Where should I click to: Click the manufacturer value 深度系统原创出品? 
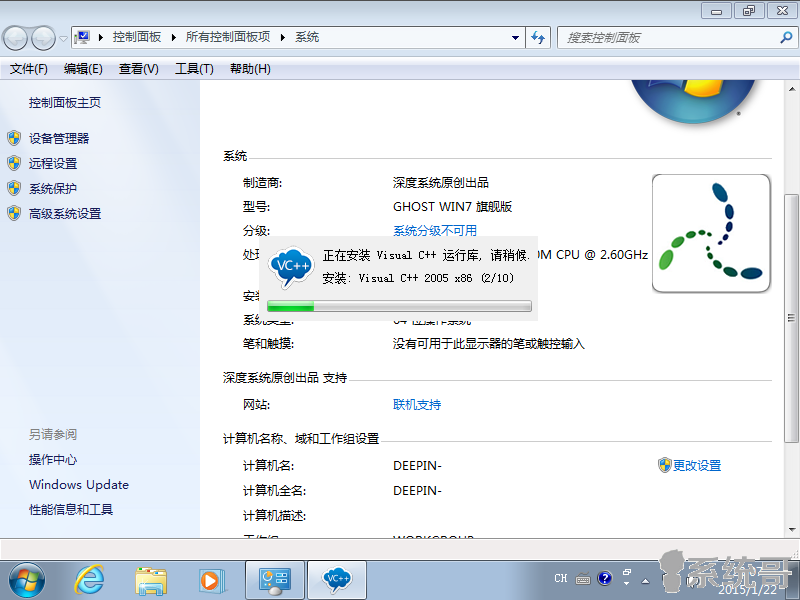tap(441, 183)
